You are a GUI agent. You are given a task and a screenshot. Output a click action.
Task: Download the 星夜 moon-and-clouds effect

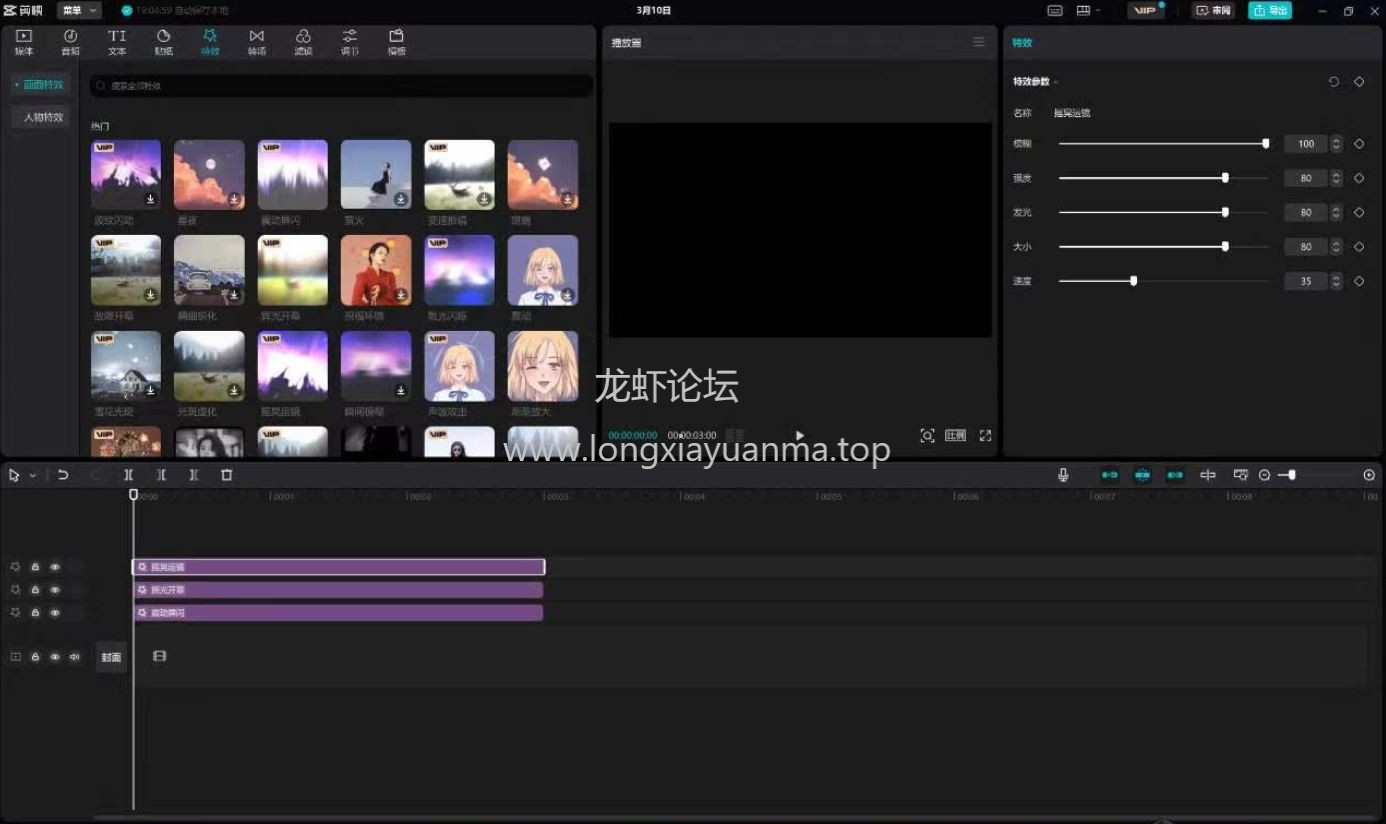[x=234, y=199]
